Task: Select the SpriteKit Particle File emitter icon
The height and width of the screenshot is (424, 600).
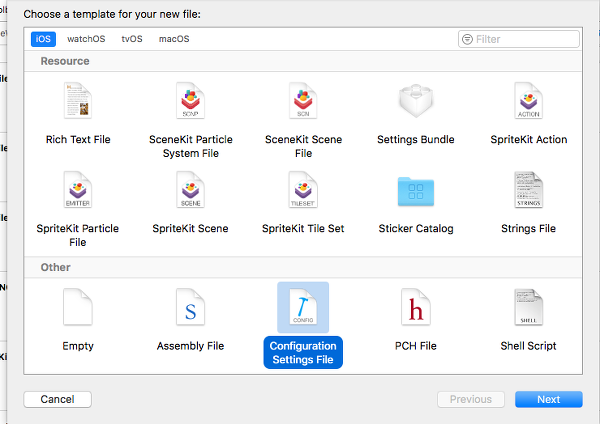Action: [x=78, y=189]
